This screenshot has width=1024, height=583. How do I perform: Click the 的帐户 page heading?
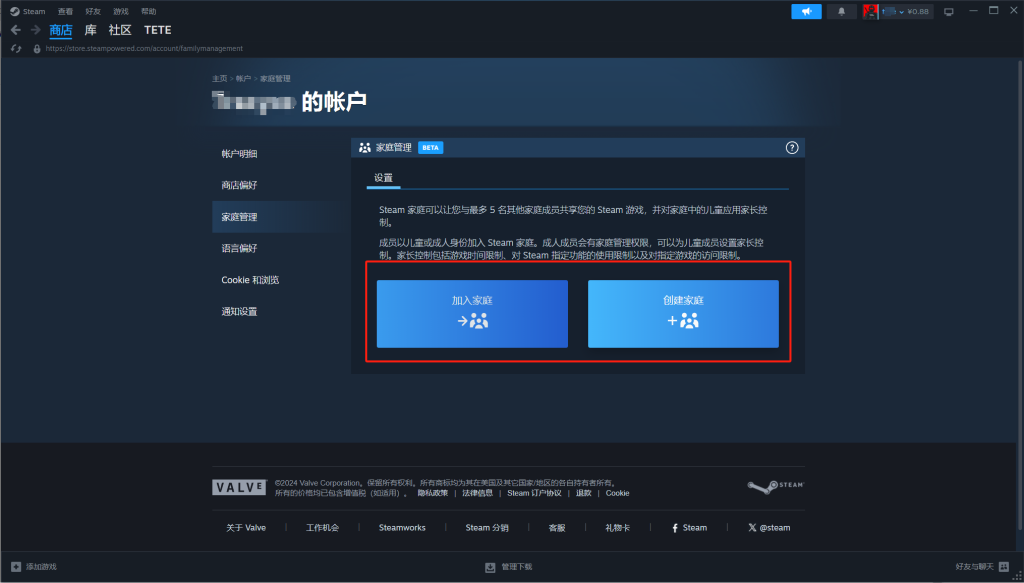pyautogui.click(x=334, y=101)
